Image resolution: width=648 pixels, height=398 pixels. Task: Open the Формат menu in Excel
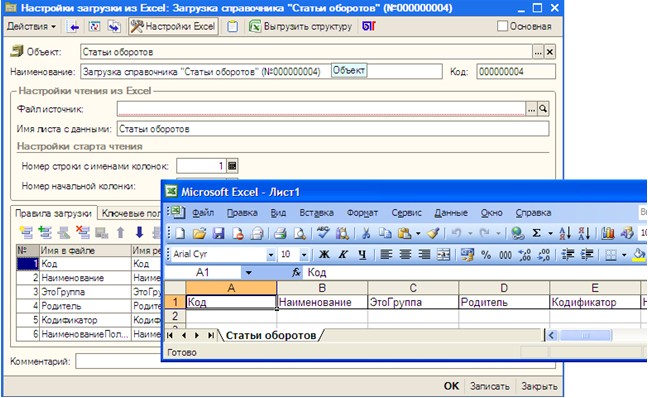362,213
